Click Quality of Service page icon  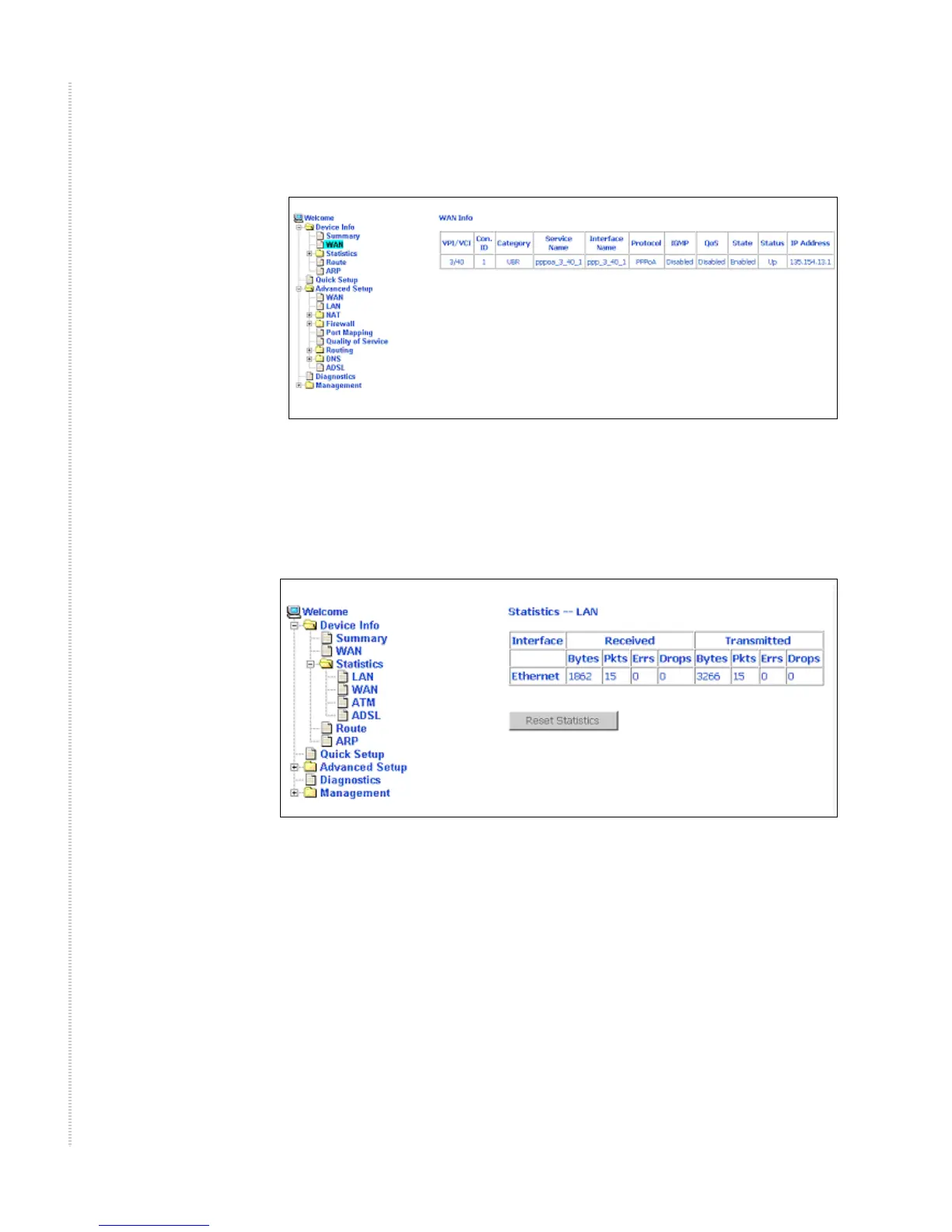pyautogui.click(x=320, y=341)
